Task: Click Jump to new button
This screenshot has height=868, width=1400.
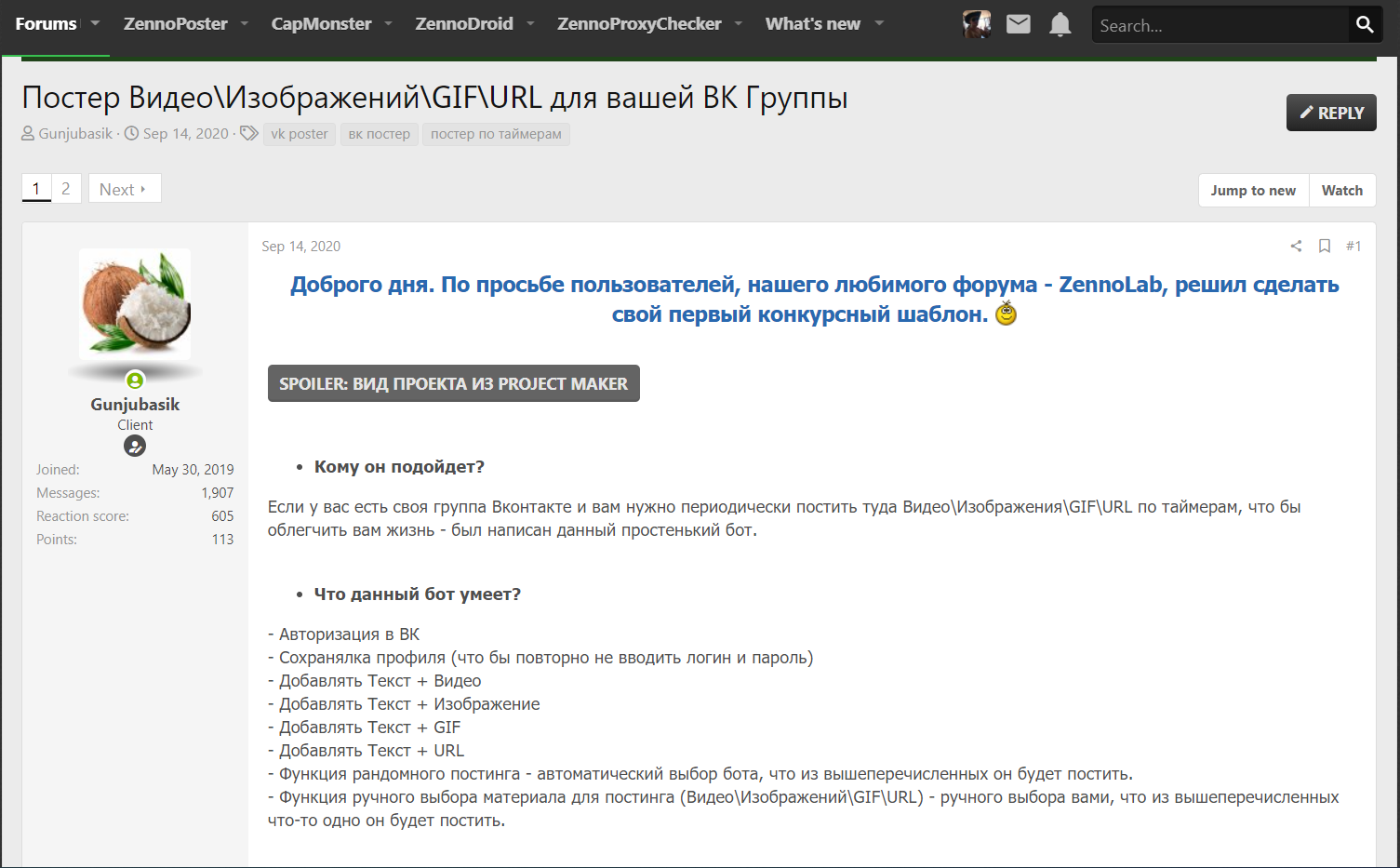Action: pos(1253,190)
